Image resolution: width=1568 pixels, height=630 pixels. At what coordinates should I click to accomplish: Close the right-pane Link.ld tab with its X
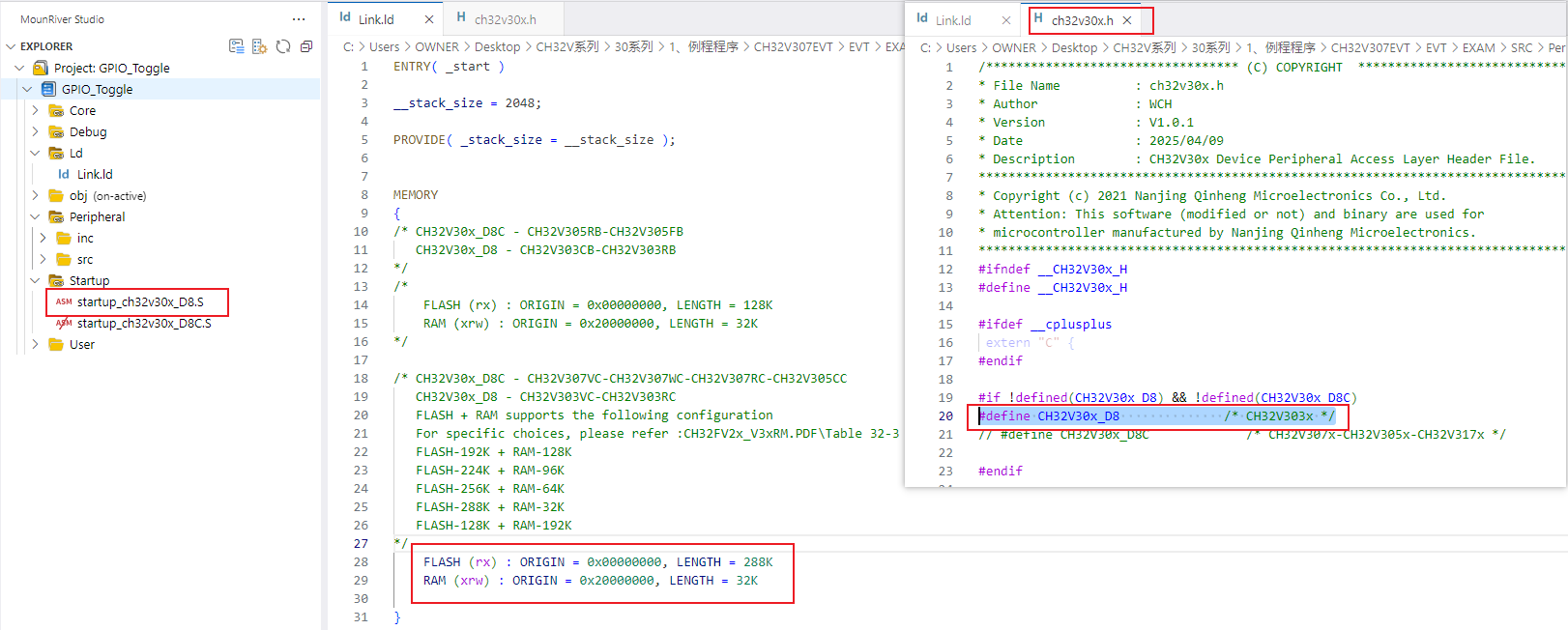coord(1006,20)
